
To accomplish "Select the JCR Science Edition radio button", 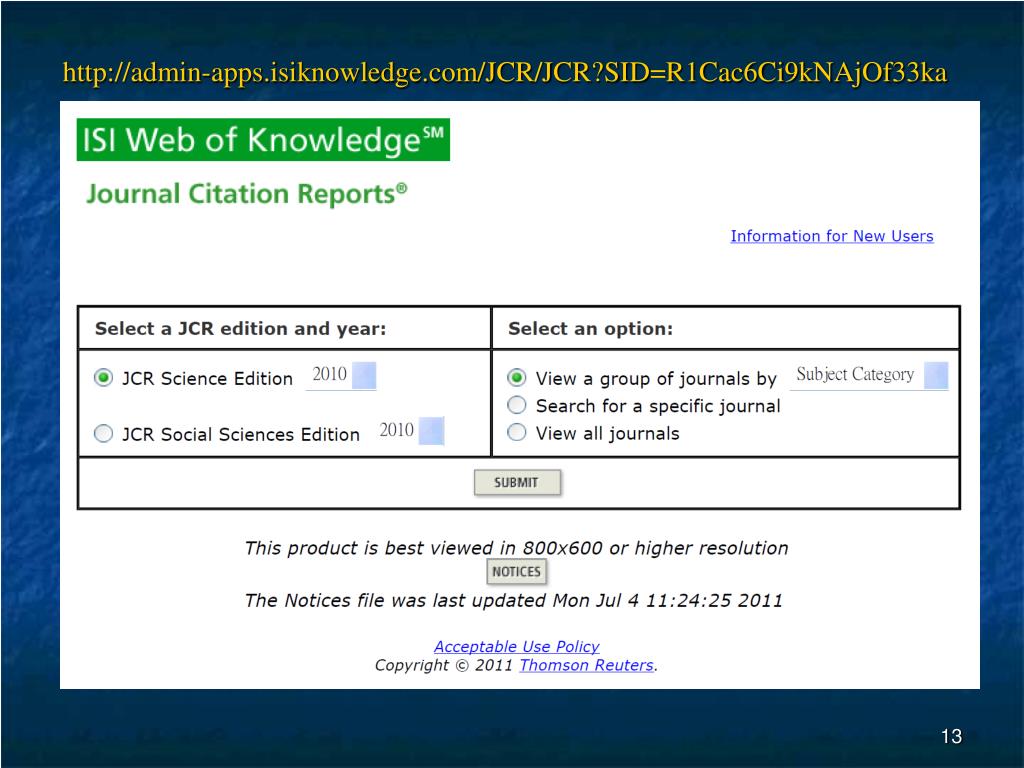I will point(103,377).
